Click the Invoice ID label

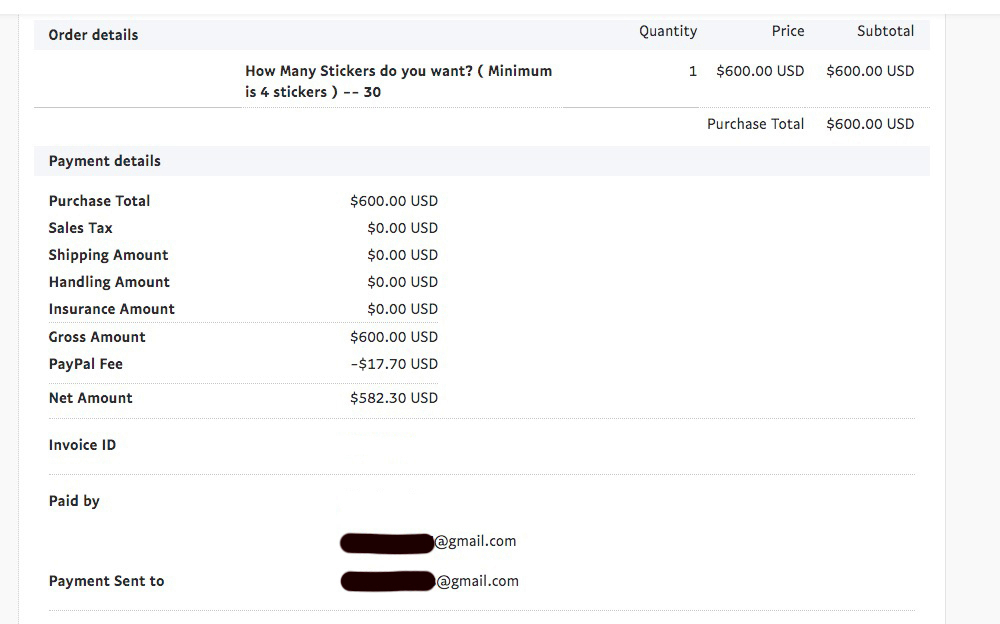[x=82, y=445]
